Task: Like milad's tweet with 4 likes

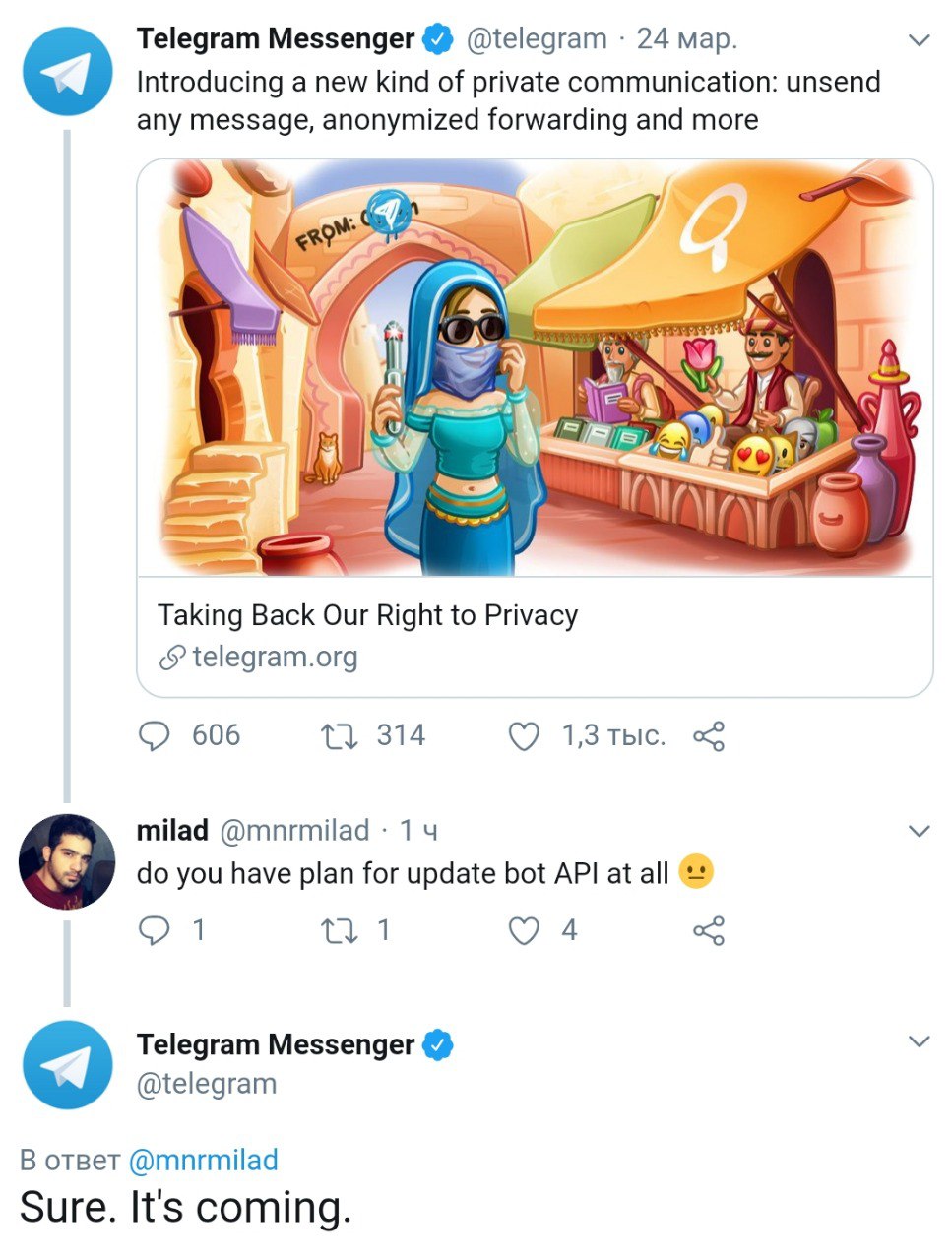Action: click(524, 931)
